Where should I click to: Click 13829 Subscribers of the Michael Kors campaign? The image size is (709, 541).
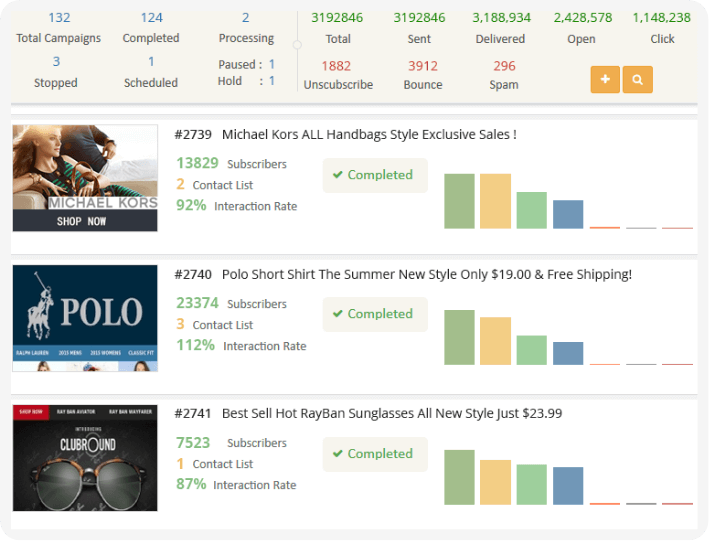click(x=231, y=163)
